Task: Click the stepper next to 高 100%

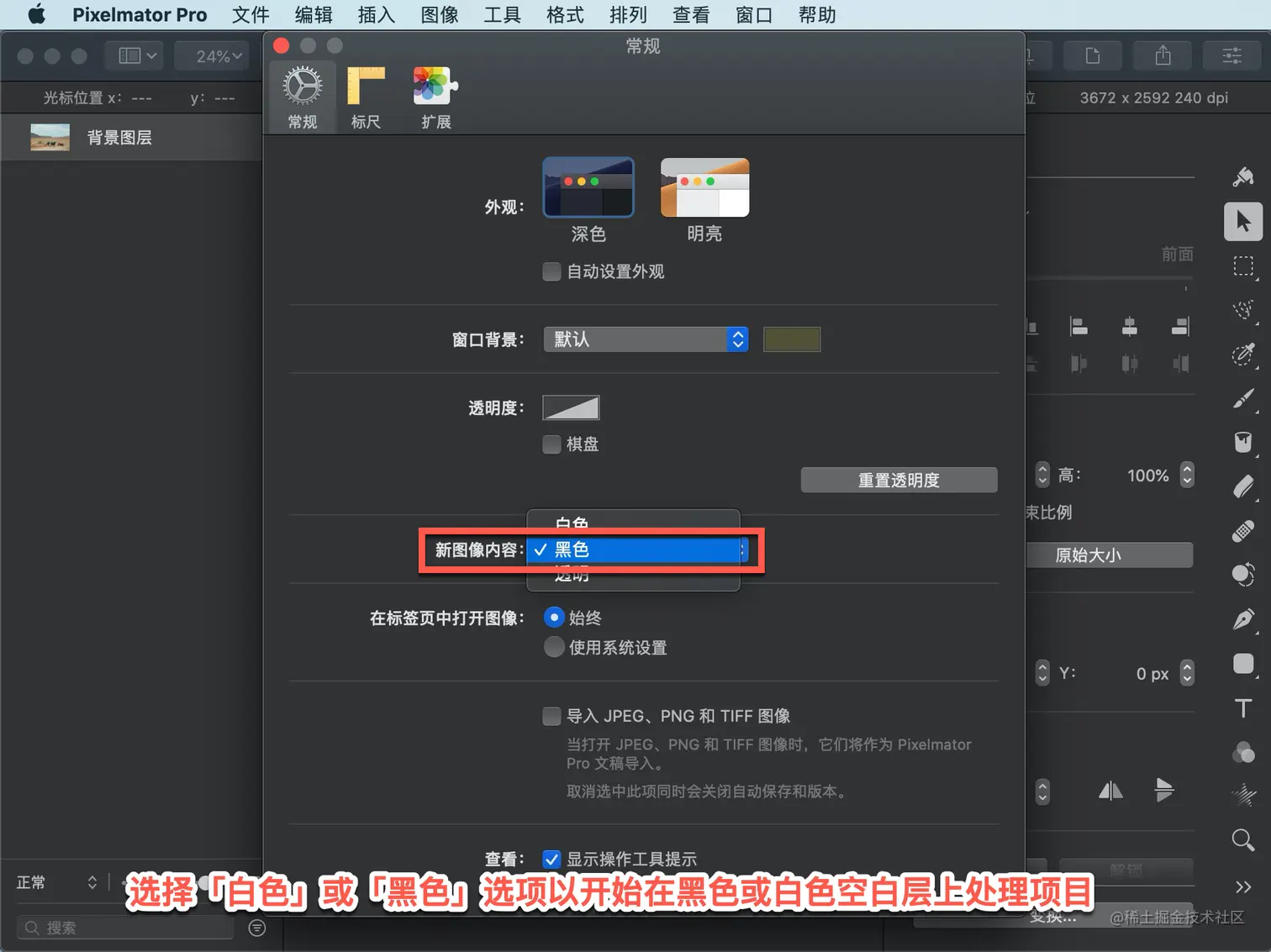Action: pyautogui.click(x=1187, y=475)
